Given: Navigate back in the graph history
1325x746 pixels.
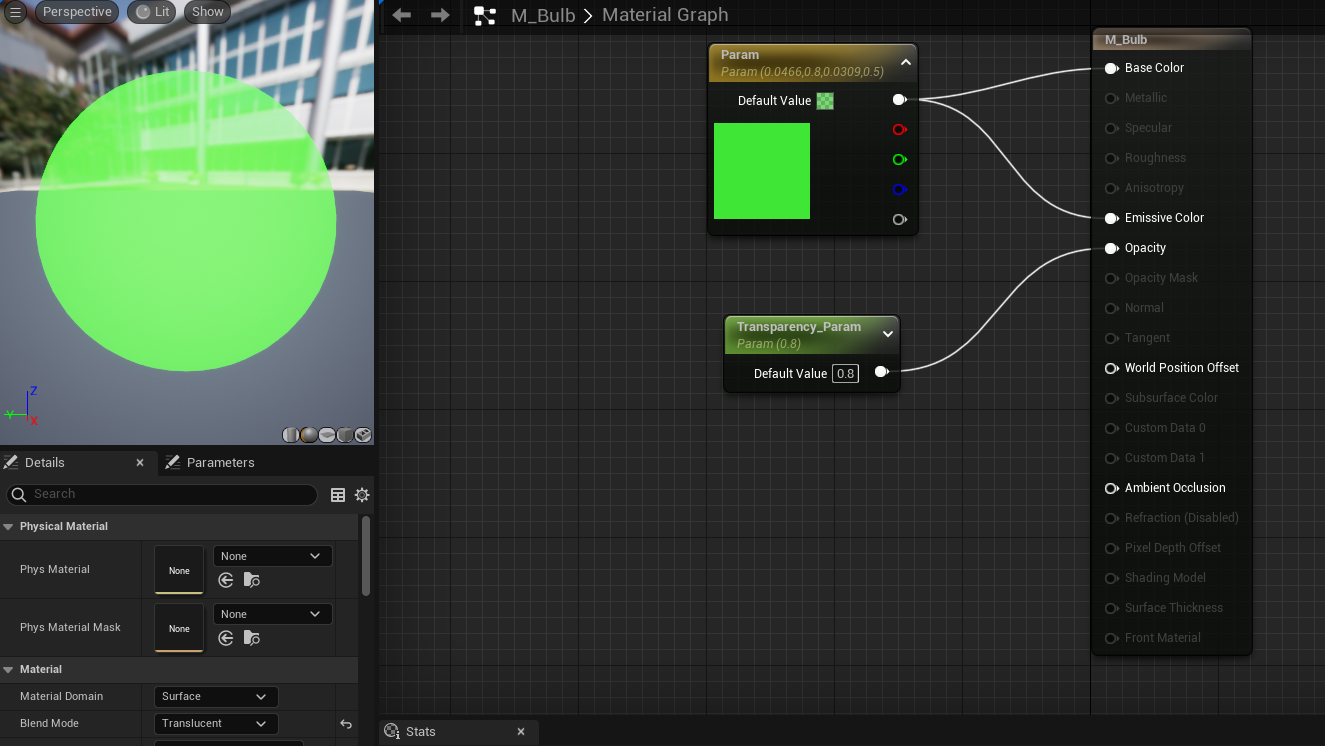Looking at the screenshot, I should pyautogui.click(x=402, y=15).
